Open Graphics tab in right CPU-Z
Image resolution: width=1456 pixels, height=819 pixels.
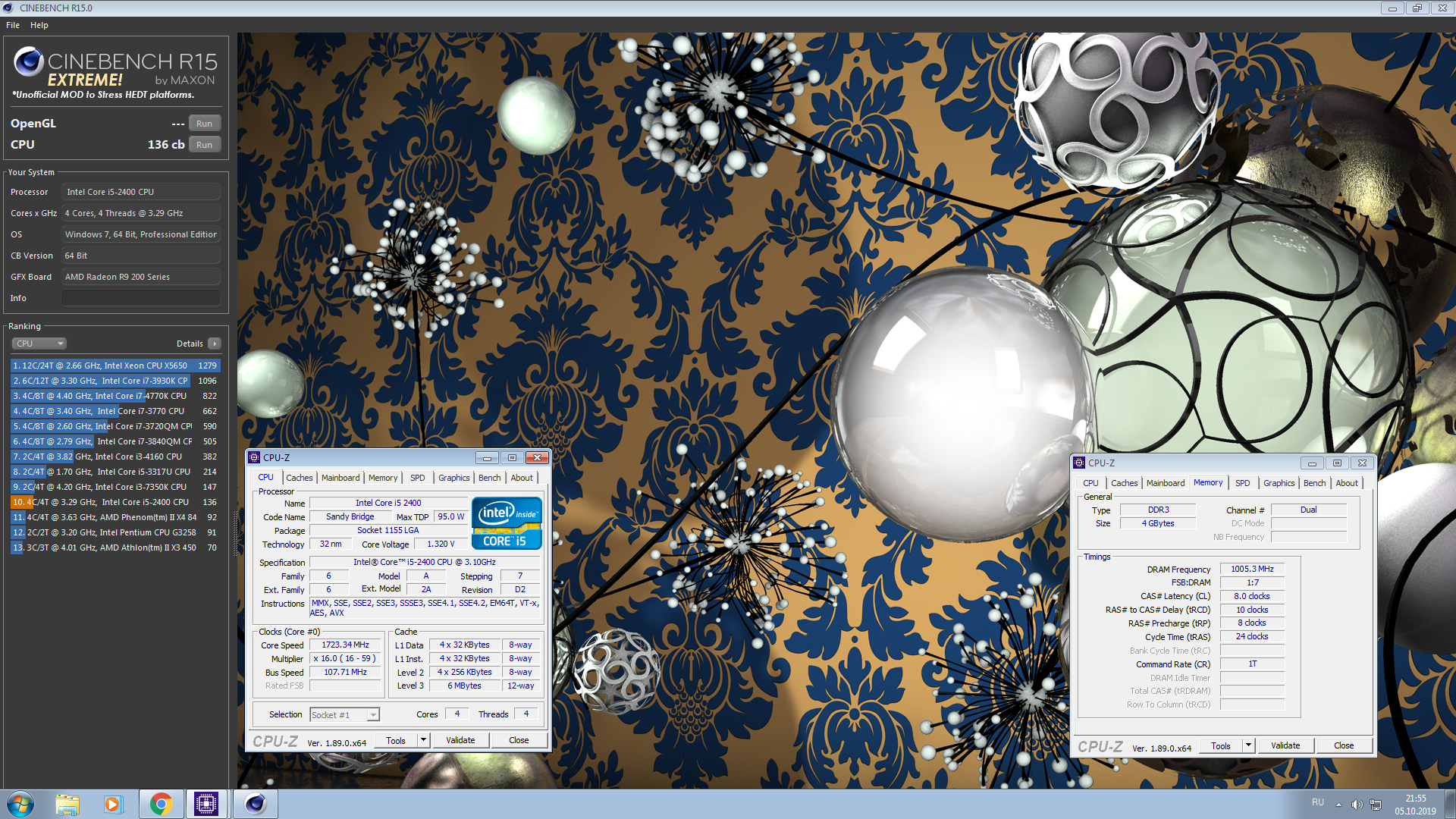tap(1279, 483)
